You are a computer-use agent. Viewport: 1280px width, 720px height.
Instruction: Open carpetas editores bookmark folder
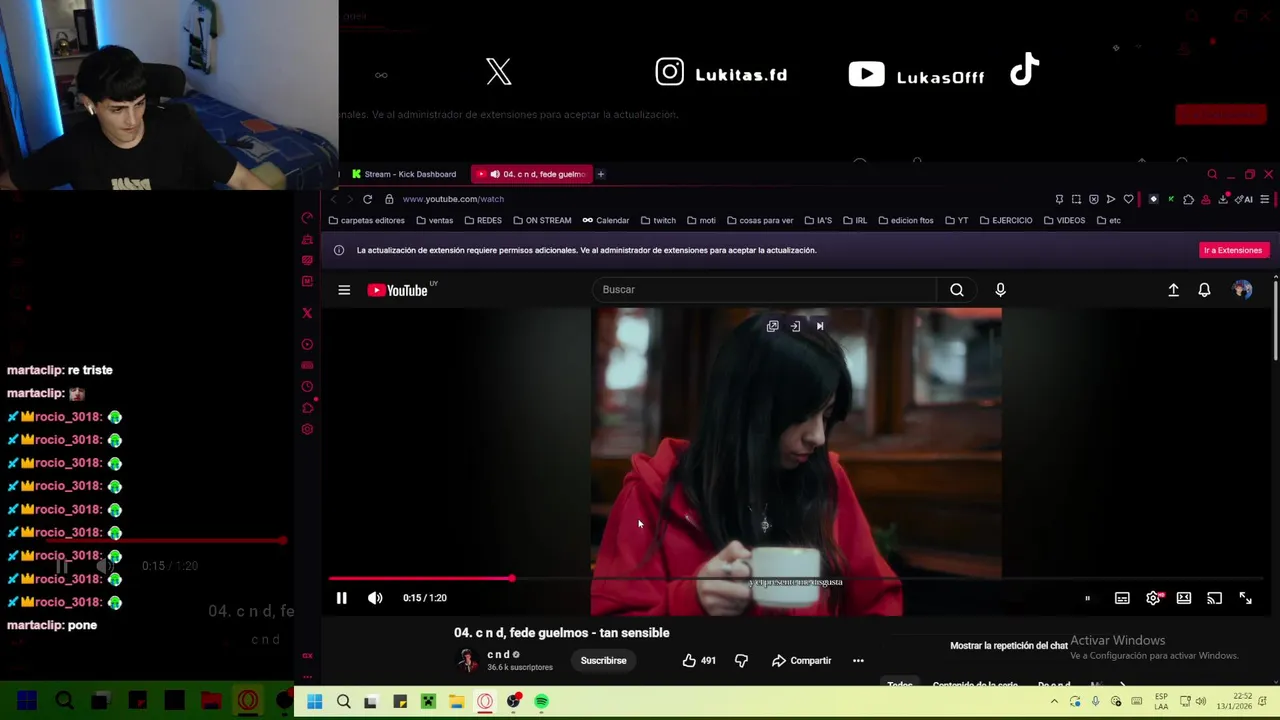click(x=367, y=220)
